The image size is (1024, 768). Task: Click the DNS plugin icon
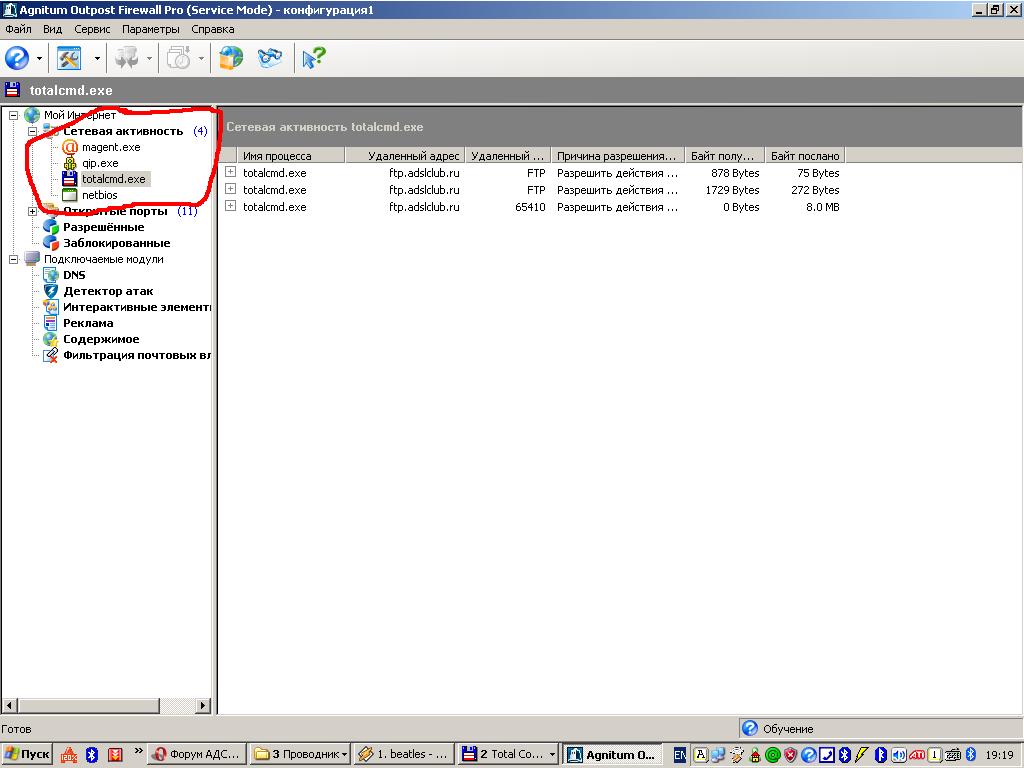pos(50,275)
